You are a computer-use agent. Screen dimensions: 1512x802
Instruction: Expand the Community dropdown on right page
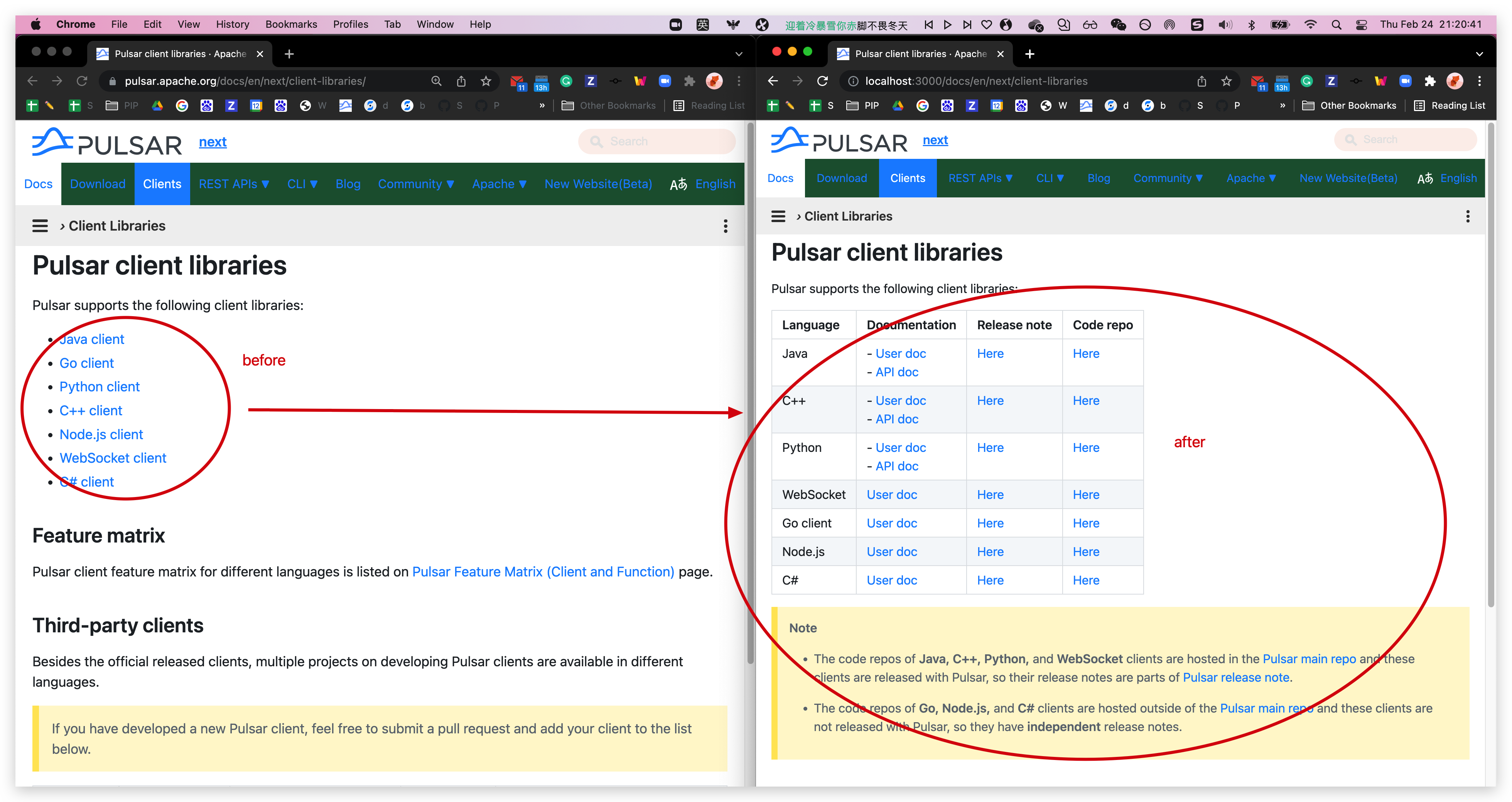tap(1168, 179)
